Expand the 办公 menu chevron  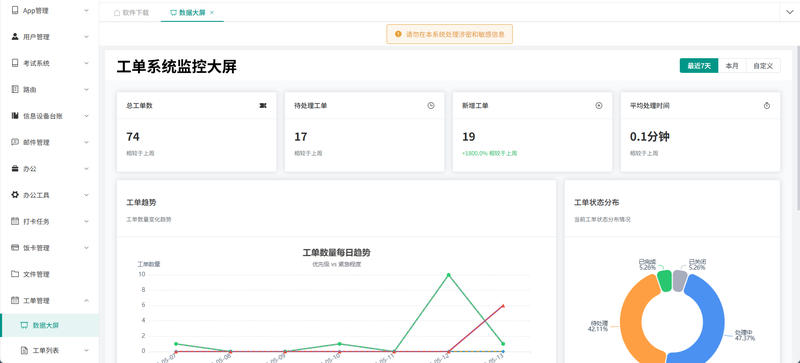pos(86,168)
